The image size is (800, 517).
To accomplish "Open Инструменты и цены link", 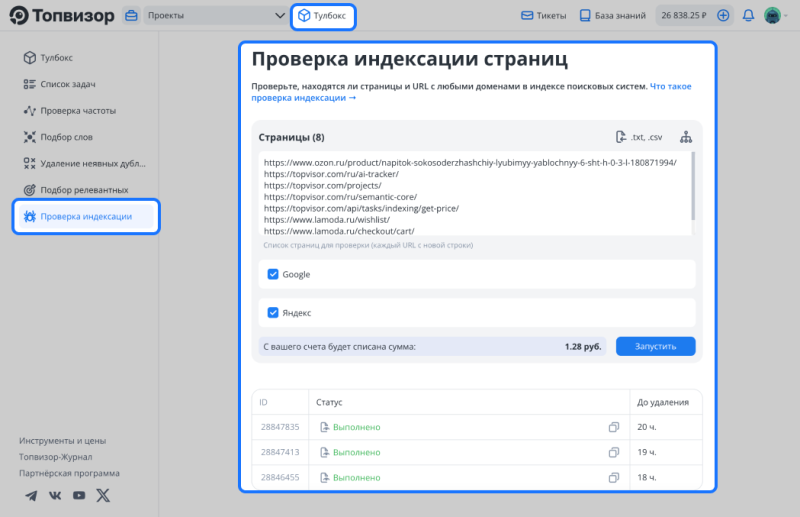I will pos(62,440).
